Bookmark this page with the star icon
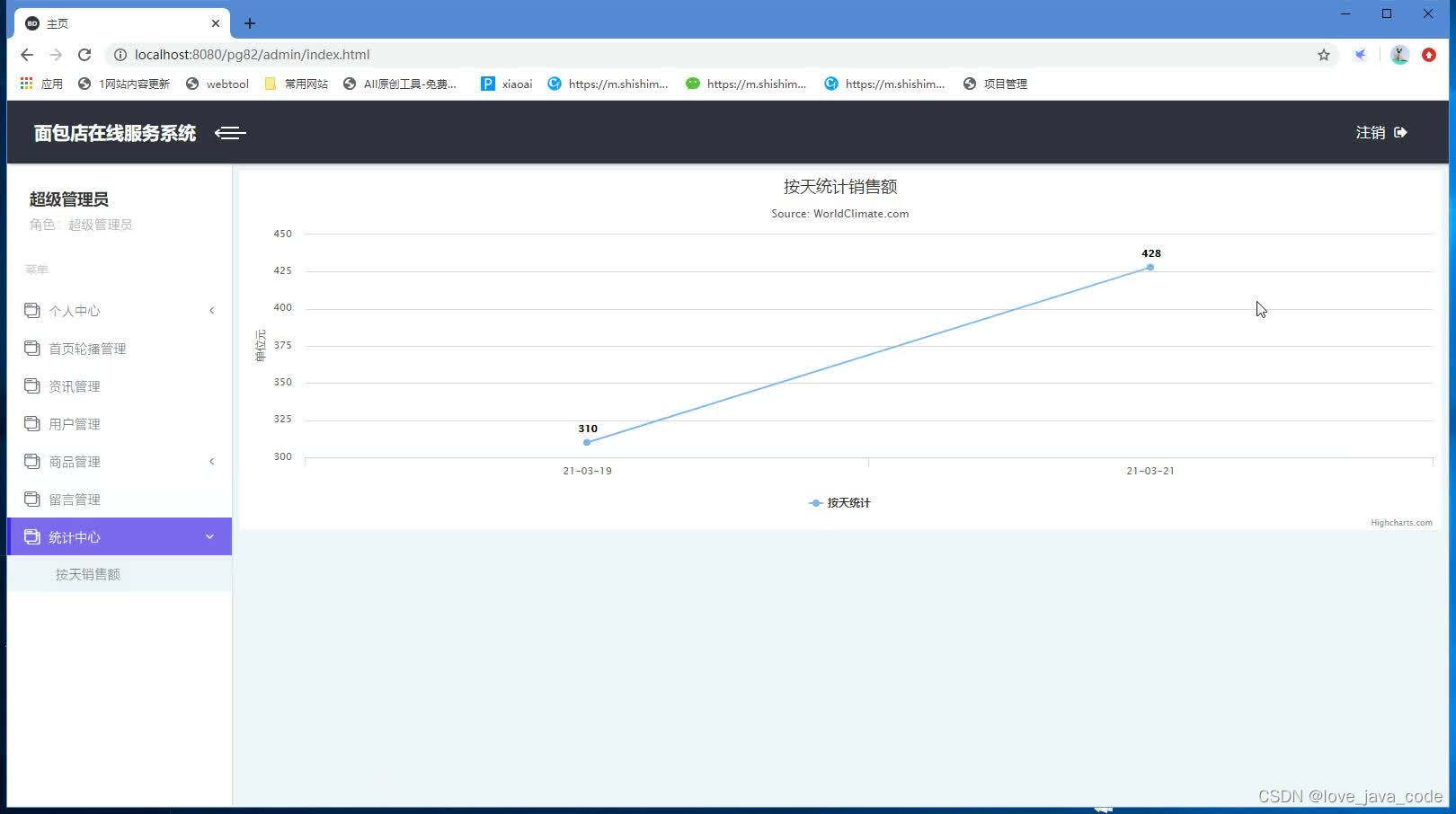1456x814 pixels. coord(1324,55)
